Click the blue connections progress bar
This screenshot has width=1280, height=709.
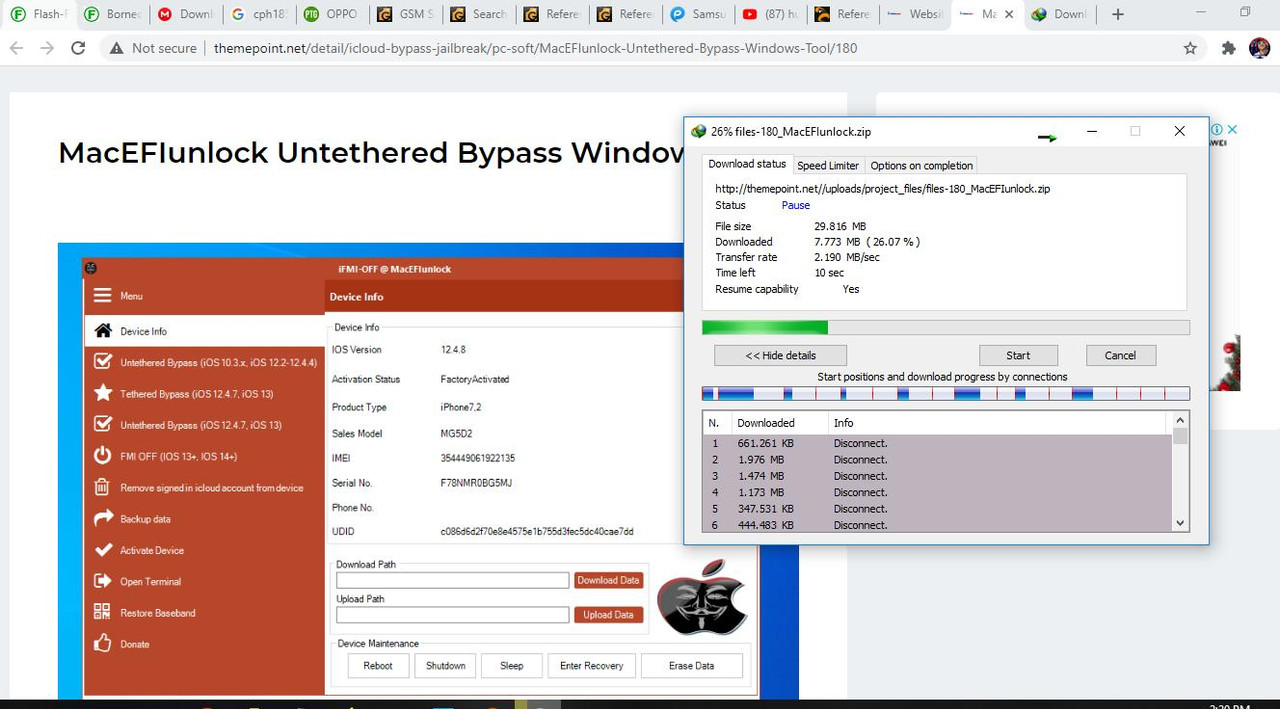coord(946,394)
